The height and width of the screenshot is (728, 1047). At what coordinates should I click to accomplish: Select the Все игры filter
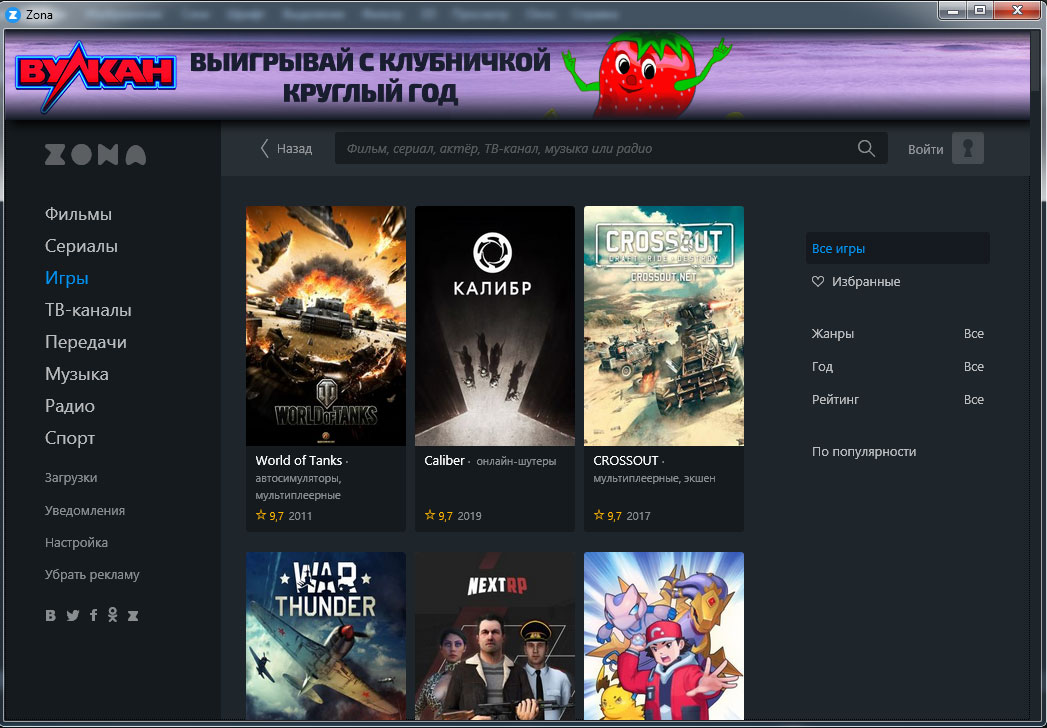[x=897, y=248]
